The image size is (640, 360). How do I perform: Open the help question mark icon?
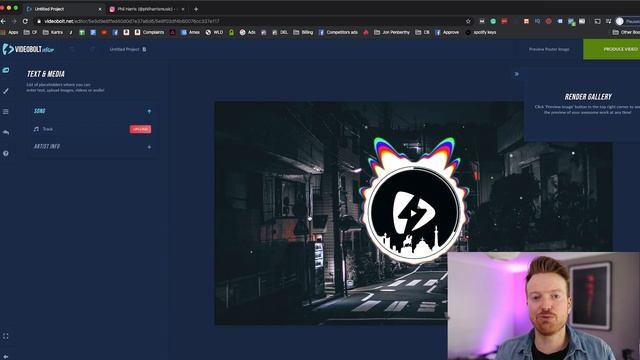pyautogui.click(x=6, y=153)
